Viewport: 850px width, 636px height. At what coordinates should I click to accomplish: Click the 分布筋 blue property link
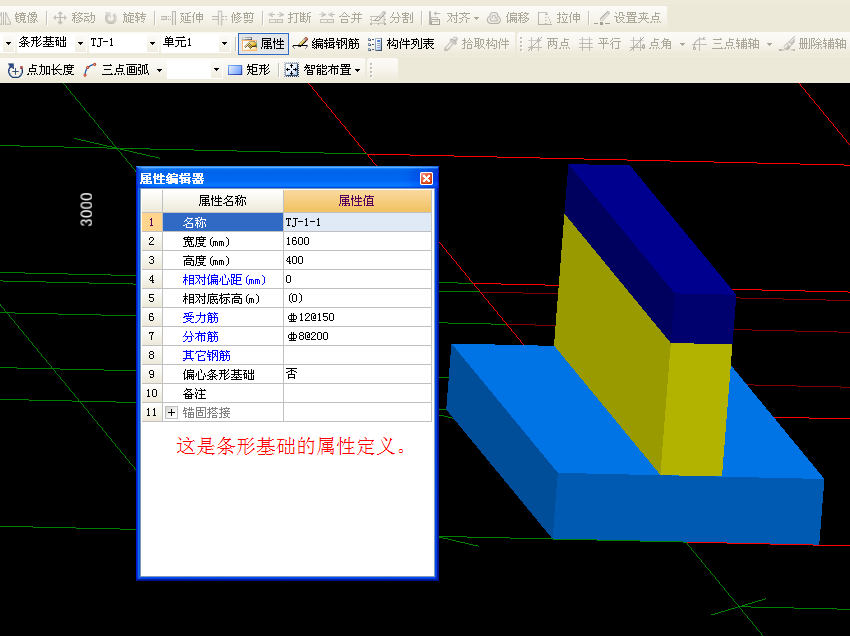201,337
